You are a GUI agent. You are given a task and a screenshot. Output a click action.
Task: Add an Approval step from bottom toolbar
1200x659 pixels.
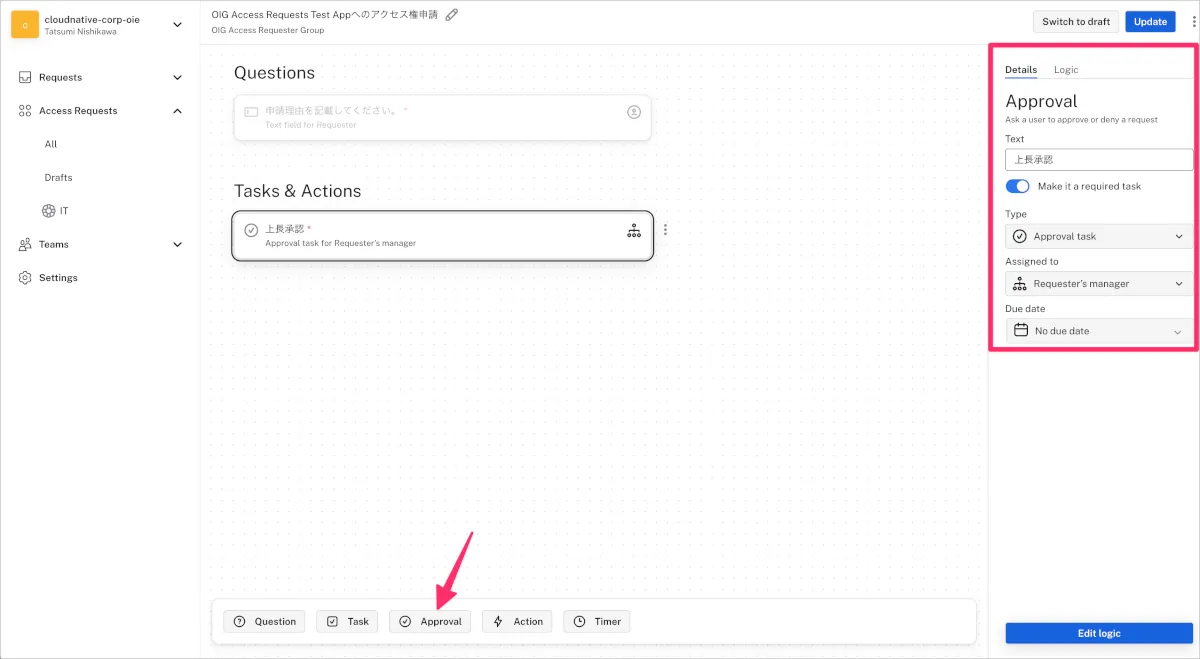430,622
